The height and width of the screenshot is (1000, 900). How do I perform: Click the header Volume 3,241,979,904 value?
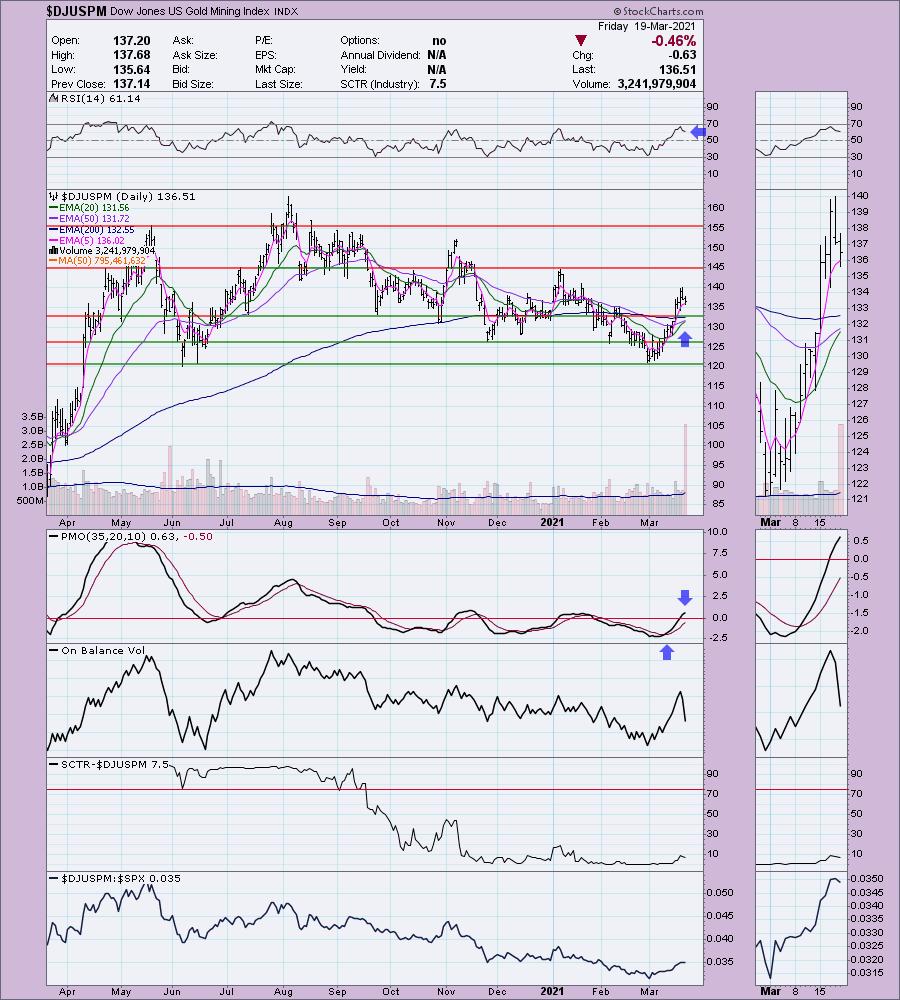pyautogui.click(x=656, y=84)
